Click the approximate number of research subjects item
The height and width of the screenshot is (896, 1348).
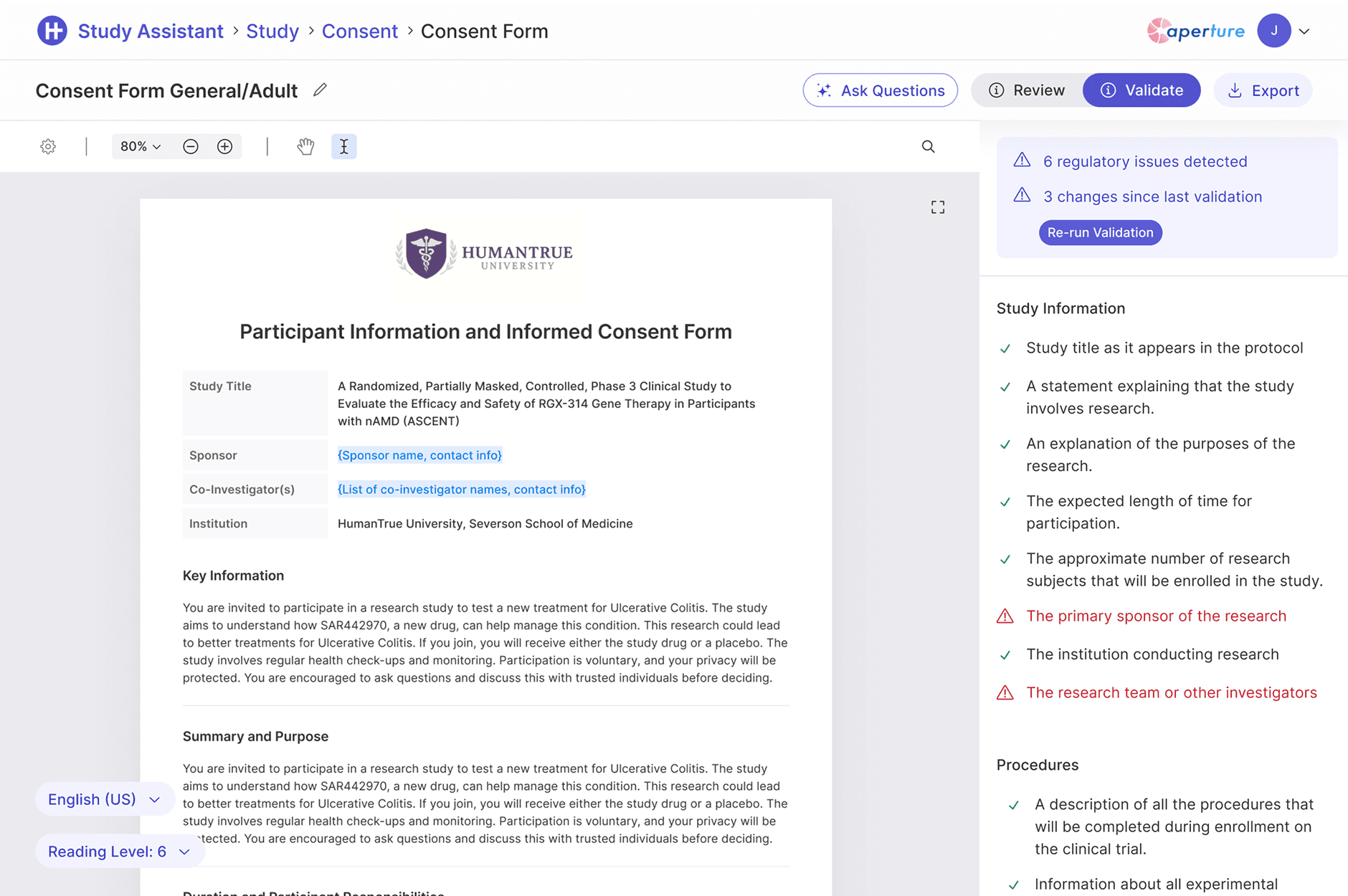[x=1174, y=569]
